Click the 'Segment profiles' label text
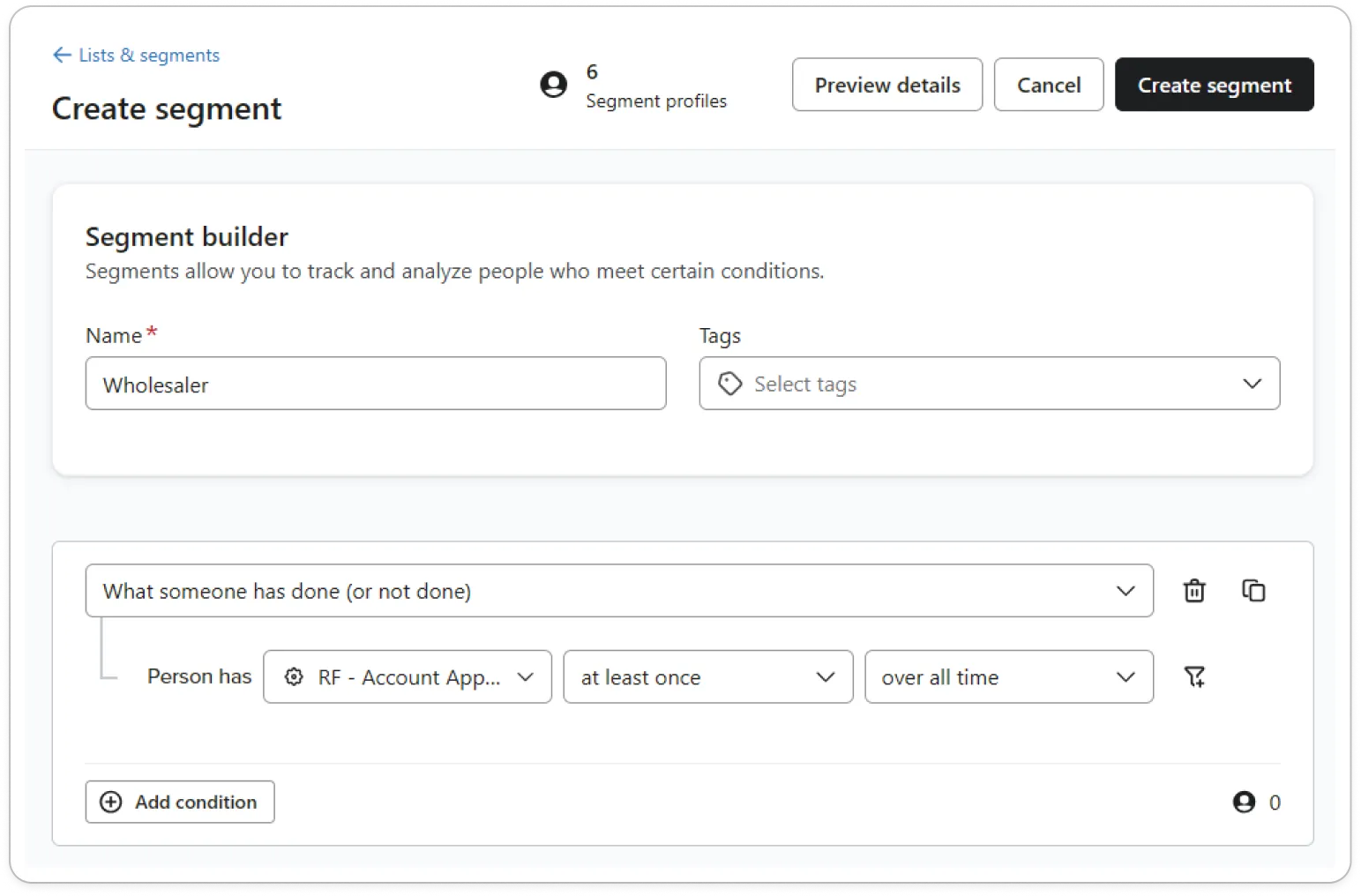Image resolution: width=1361 pixels, height=896 pixels. click(656, 101)
